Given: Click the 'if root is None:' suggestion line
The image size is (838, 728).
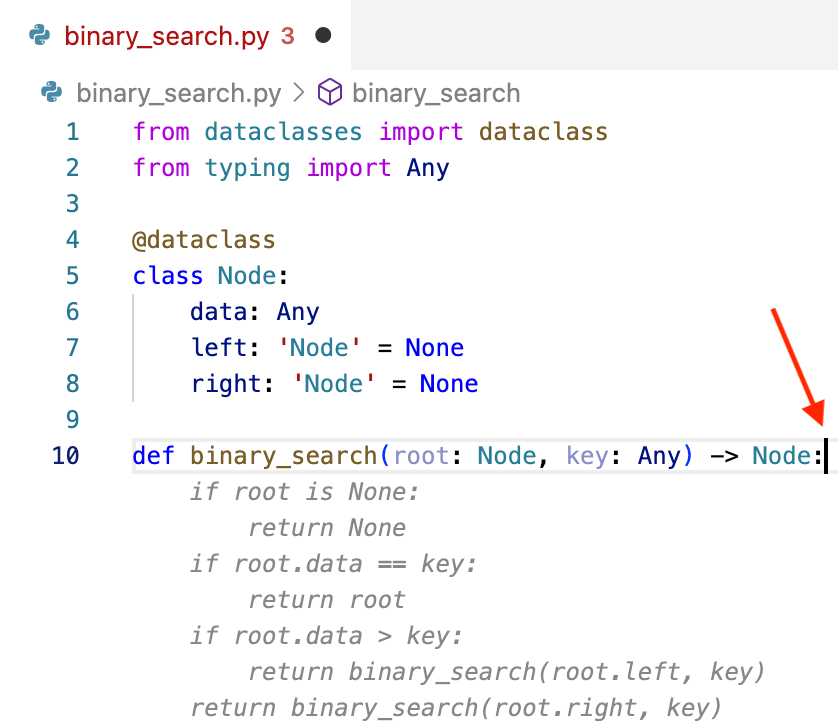Looking at the screenshot, I should 304,492.
